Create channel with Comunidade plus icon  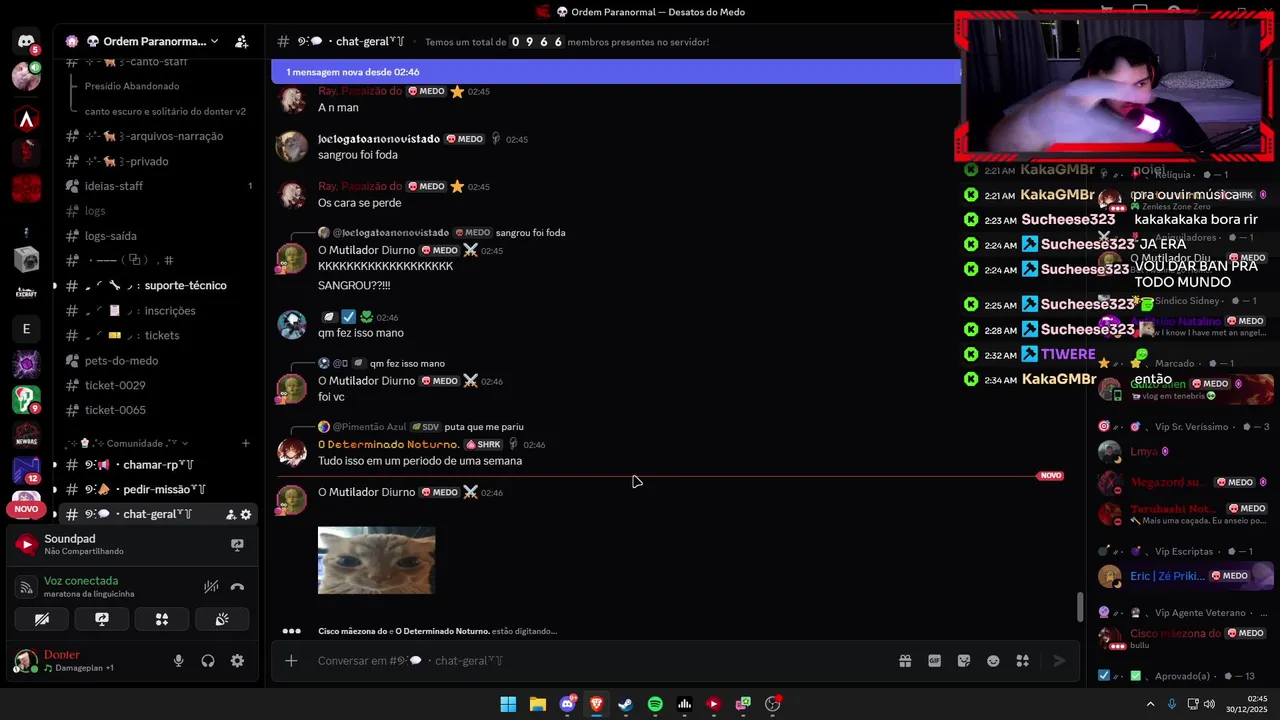[x=245, y=443]
